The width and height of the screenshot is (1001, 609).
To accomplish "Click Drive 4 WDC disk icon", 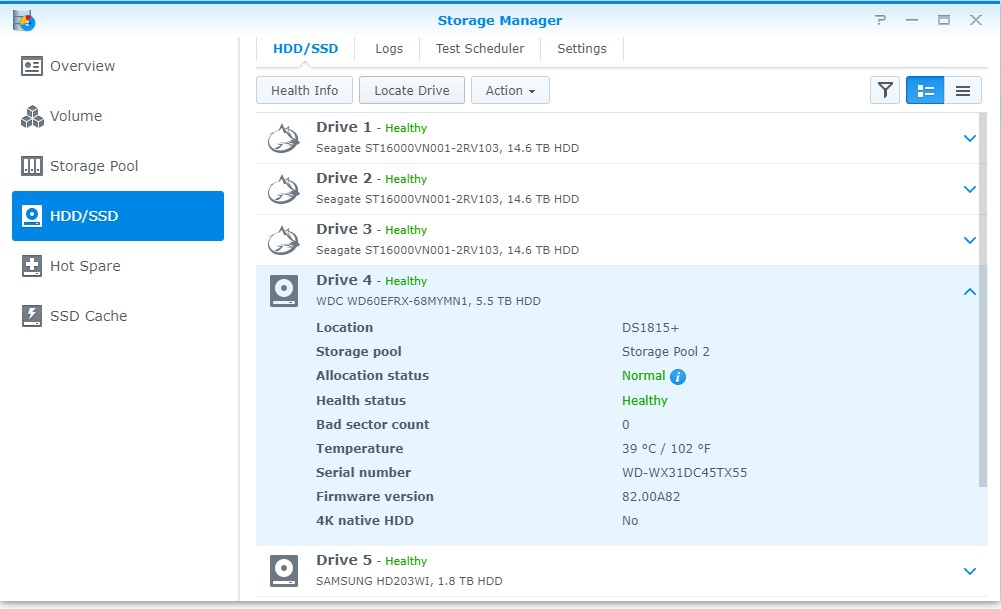I will click(283, 291).
